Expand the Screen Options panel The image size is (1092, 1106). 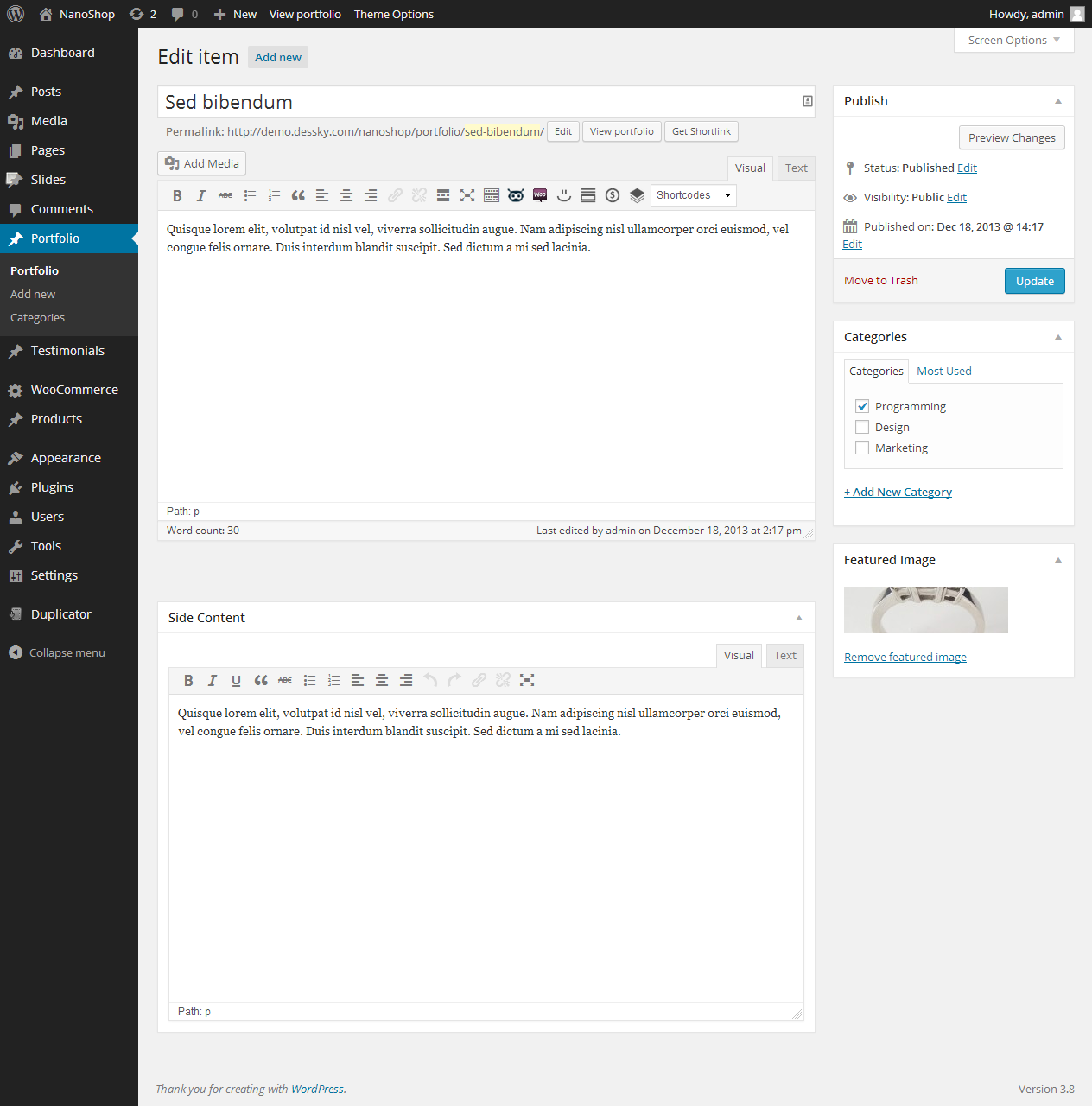(x=1013, y=41)
